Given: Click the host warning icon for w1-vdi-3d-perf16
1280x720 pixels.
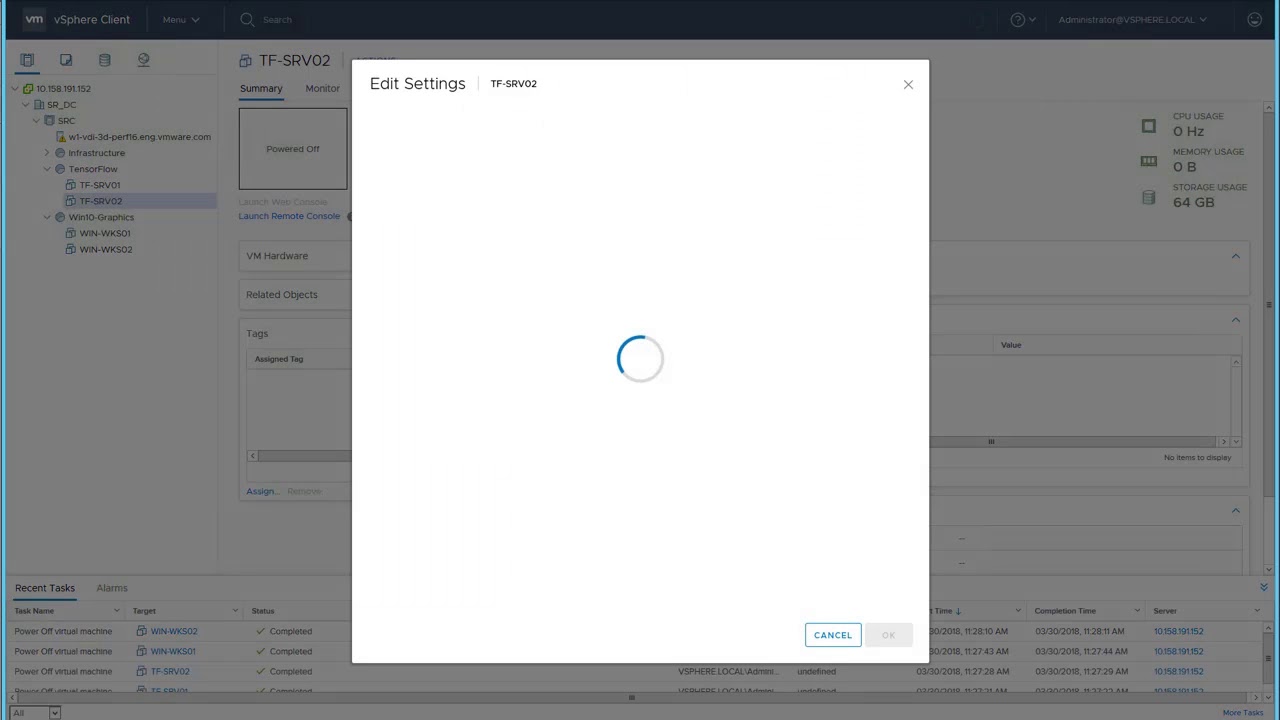Looking at the screenshot, I should tap(61, 137).
